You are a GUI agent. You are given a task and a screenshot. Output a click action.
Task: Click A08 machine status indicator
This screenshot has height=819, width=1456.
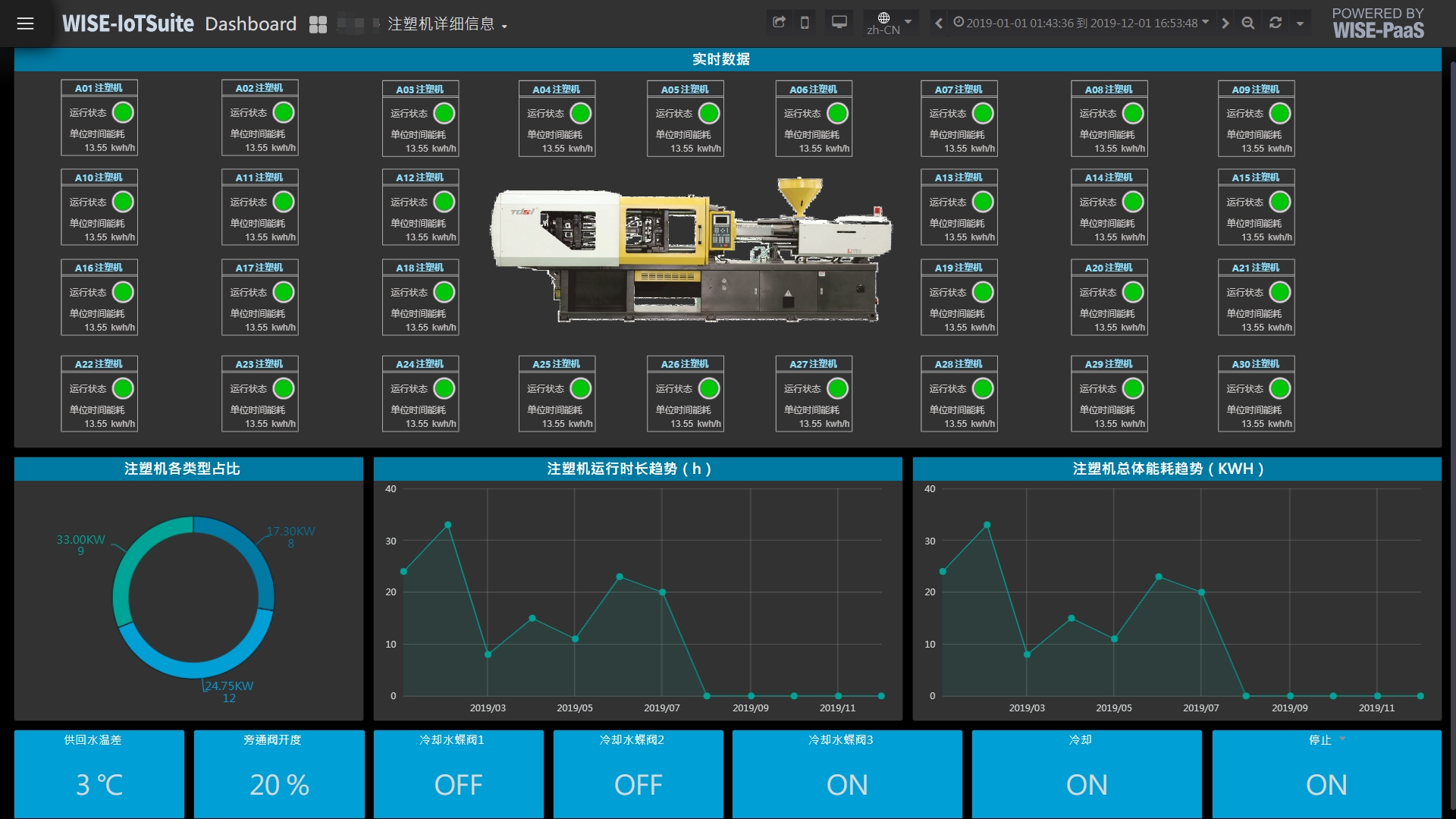point(1133,113)
